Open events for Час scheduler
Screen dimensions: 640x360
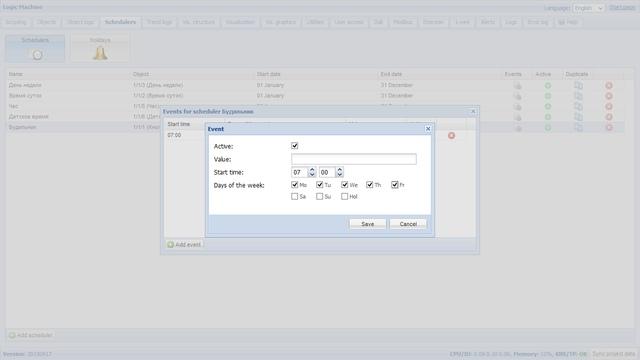coord(518,107)
